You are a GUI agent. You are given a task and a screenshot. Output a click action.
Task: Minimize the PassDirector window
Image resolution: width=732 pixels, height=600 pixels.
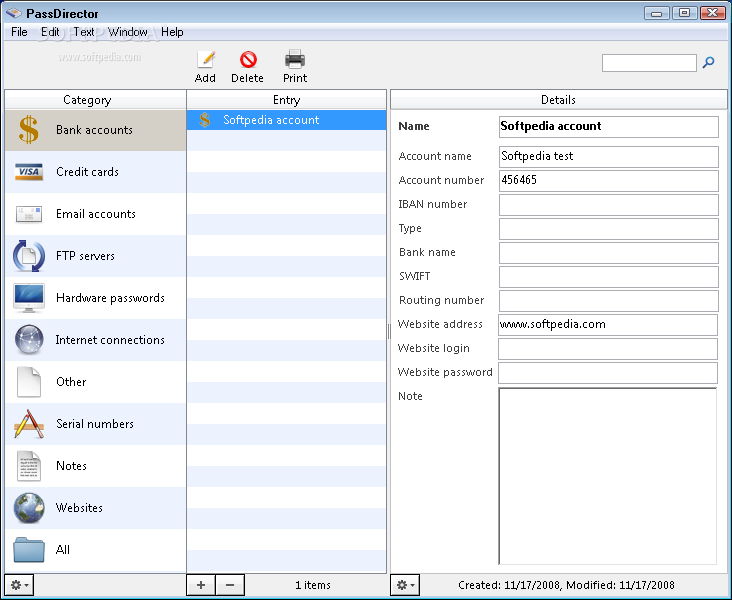click(657, 13)
